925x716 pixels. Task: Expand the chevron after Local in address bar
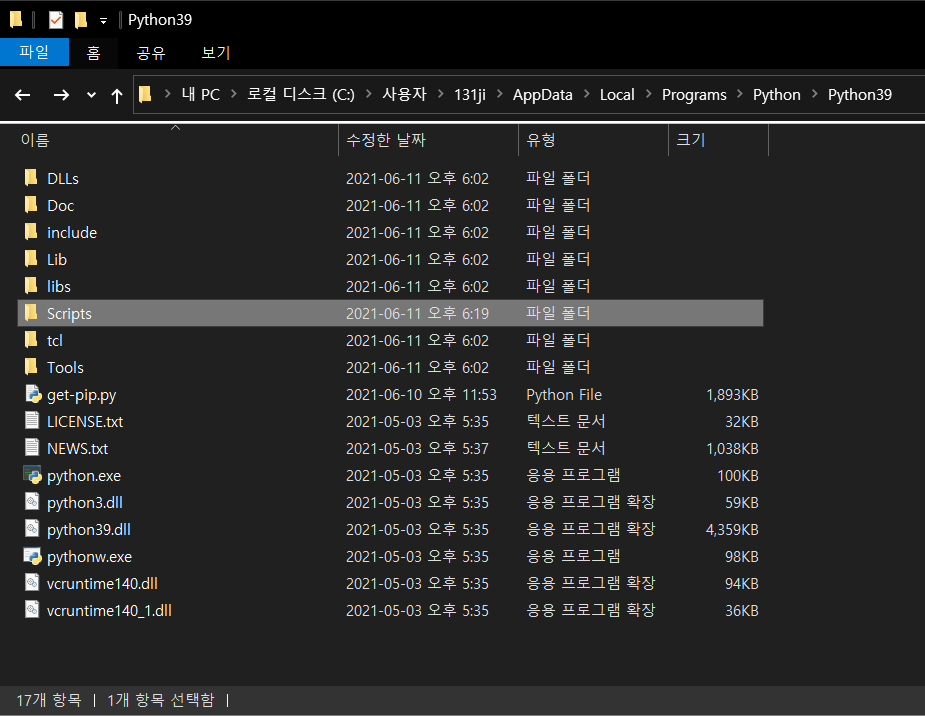coord(648,94)
